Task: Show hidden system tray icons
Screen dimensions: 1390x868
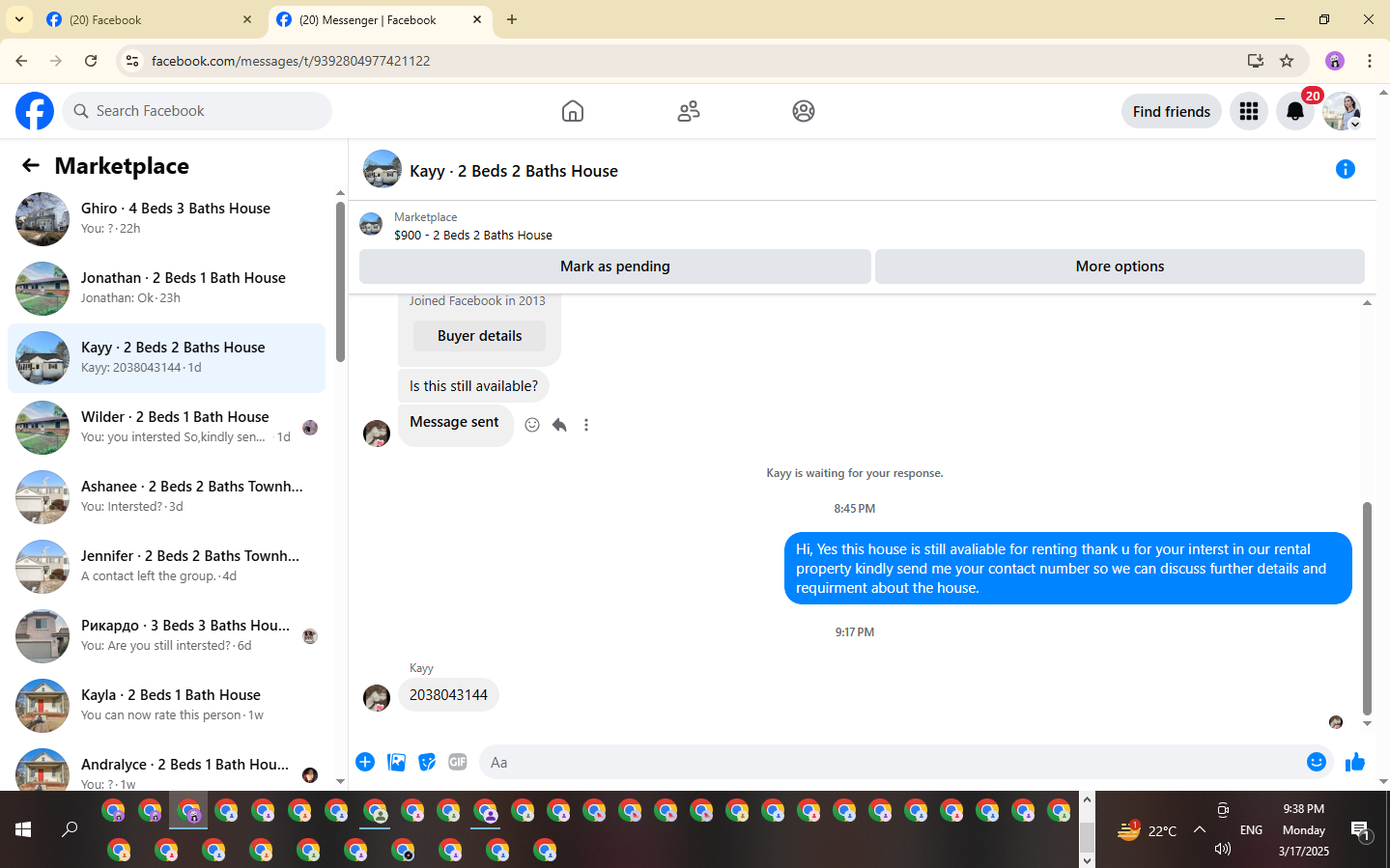Action: click(1200, 829)
